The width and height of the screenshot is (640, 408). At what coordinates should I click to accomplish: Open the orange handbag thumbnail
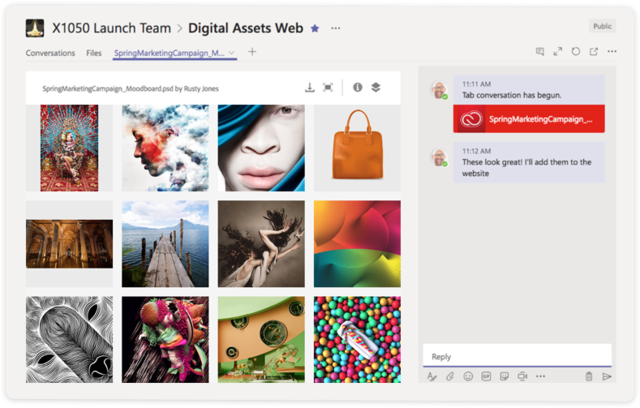357,148
